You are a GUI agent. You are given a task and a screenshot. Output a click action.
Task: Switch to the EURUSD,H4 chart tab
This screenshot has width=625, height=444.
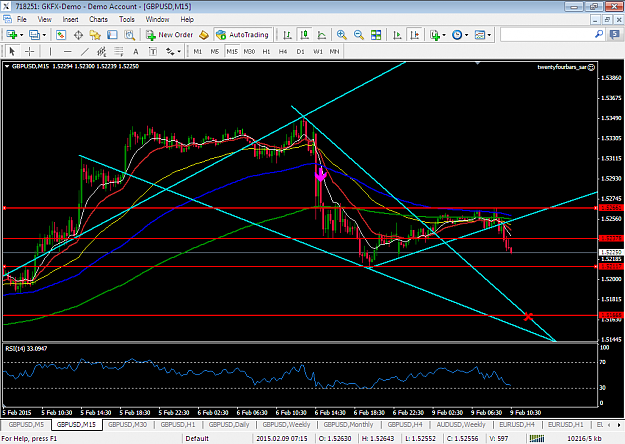(x=517, y=425)
